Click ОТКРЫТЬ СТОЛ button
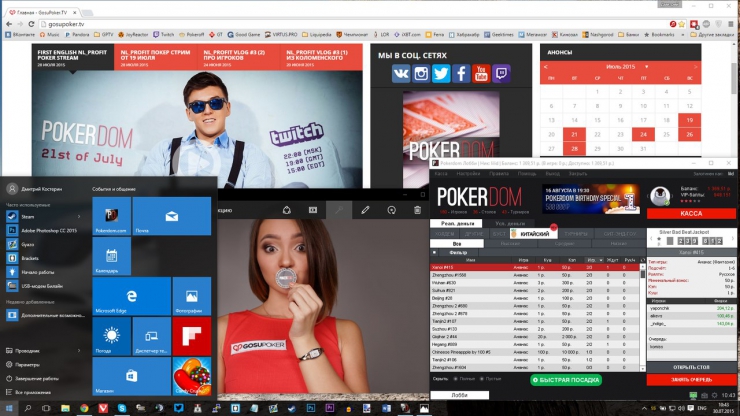 691,367
